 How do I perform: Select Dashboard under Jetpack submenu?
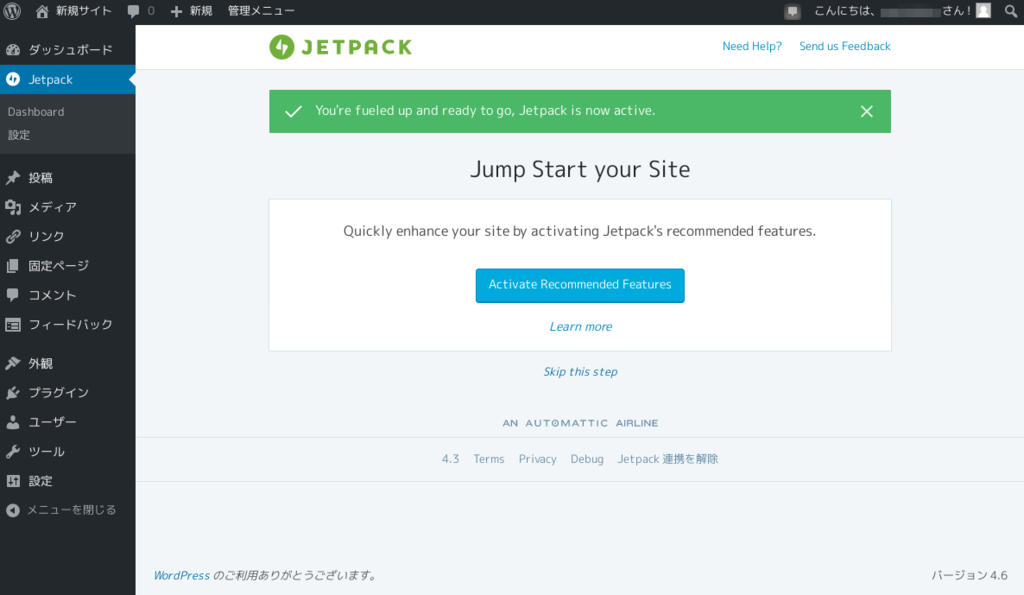point(36,112)
